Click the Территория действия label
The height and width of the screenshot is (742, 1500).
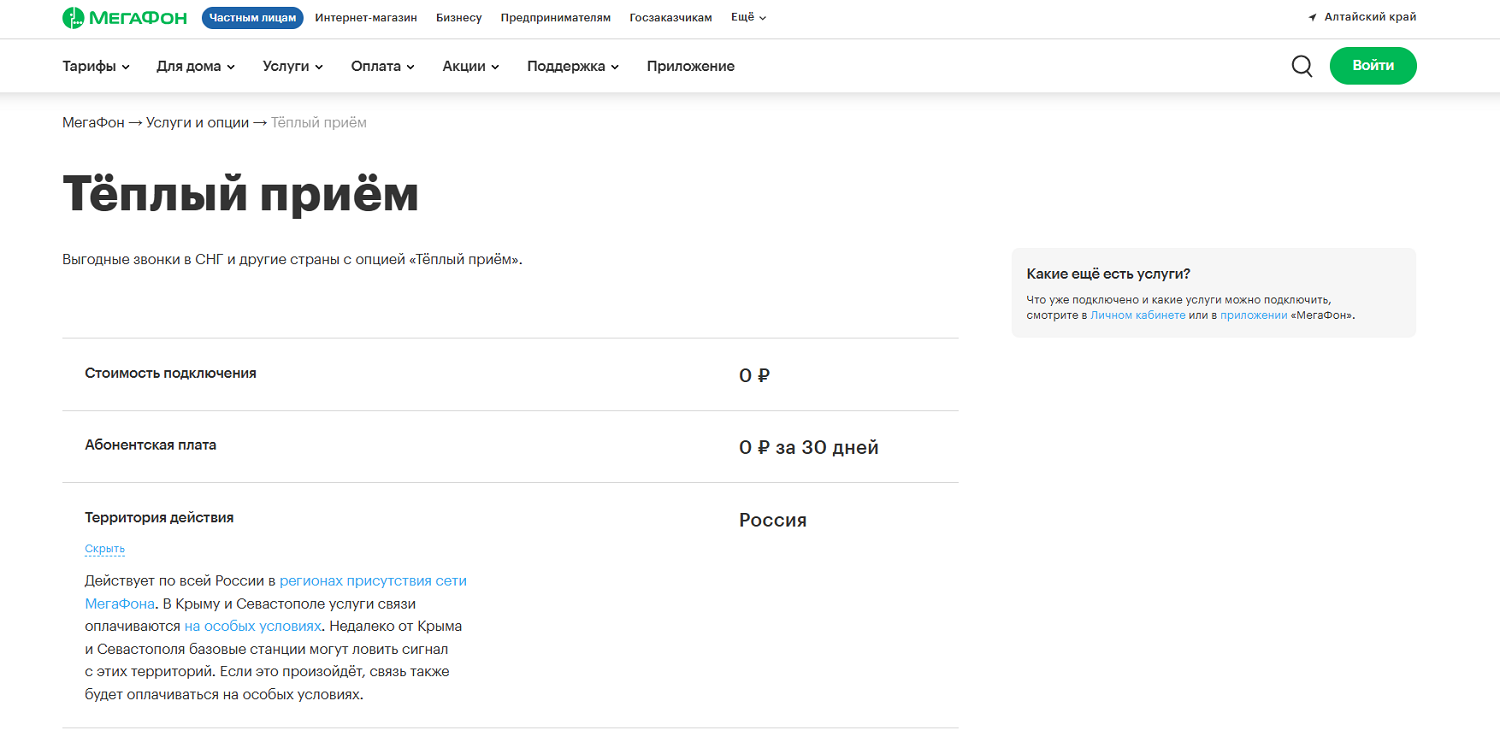tap(159, 517)
